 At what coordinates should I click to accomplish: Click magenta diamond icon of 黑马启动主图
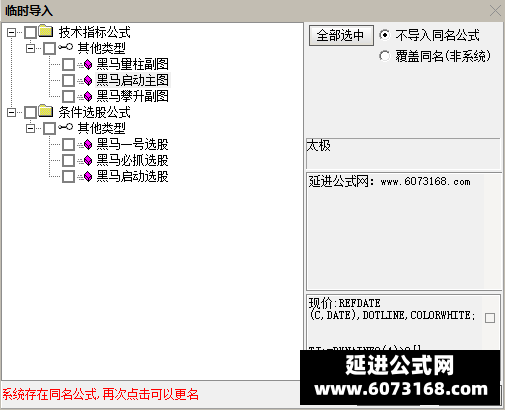pyautogui.click(x=88, y=80)
